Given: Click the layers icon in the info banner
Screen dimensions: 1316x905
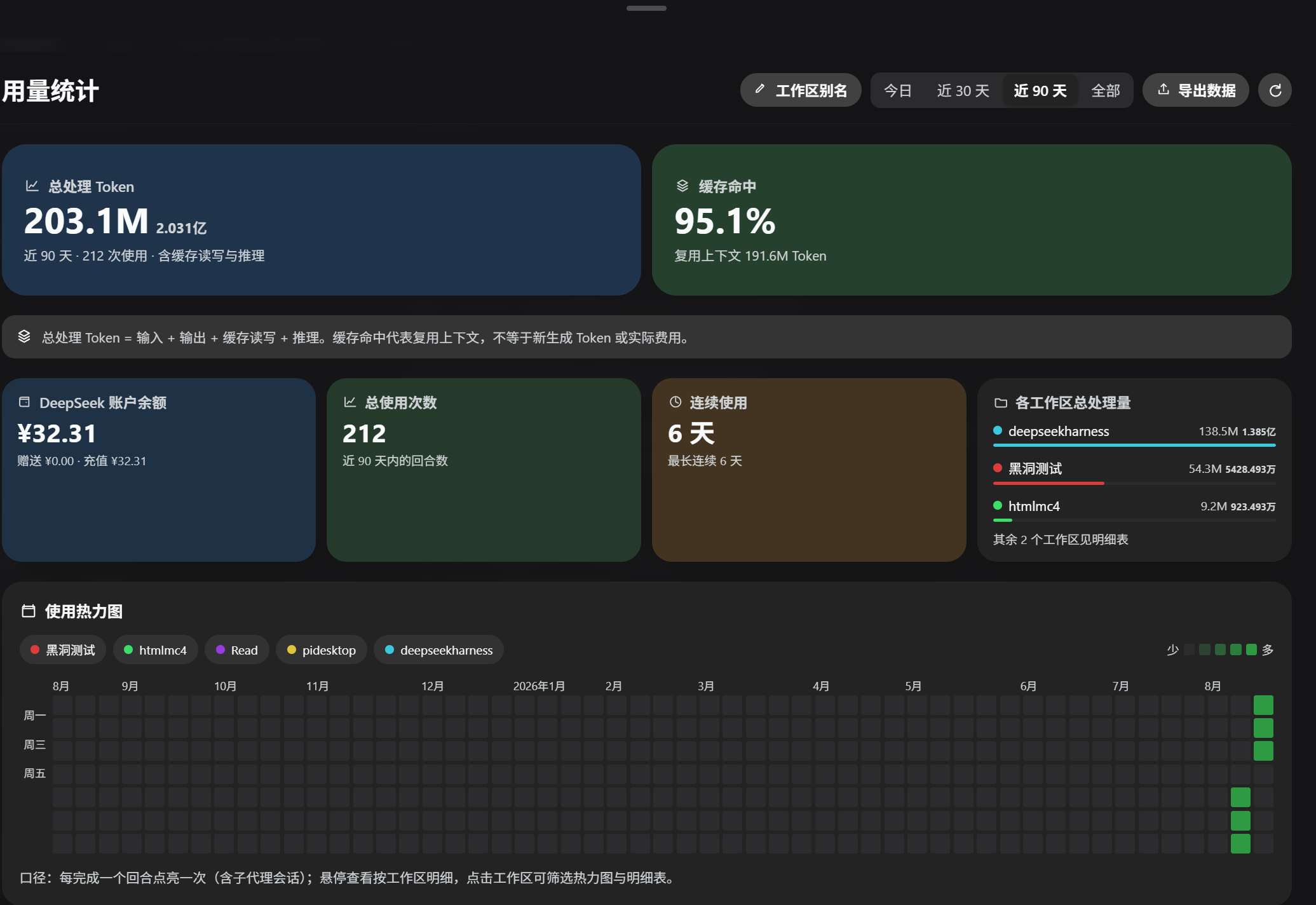Looking at the screenshot, I should tap(24, 336).
